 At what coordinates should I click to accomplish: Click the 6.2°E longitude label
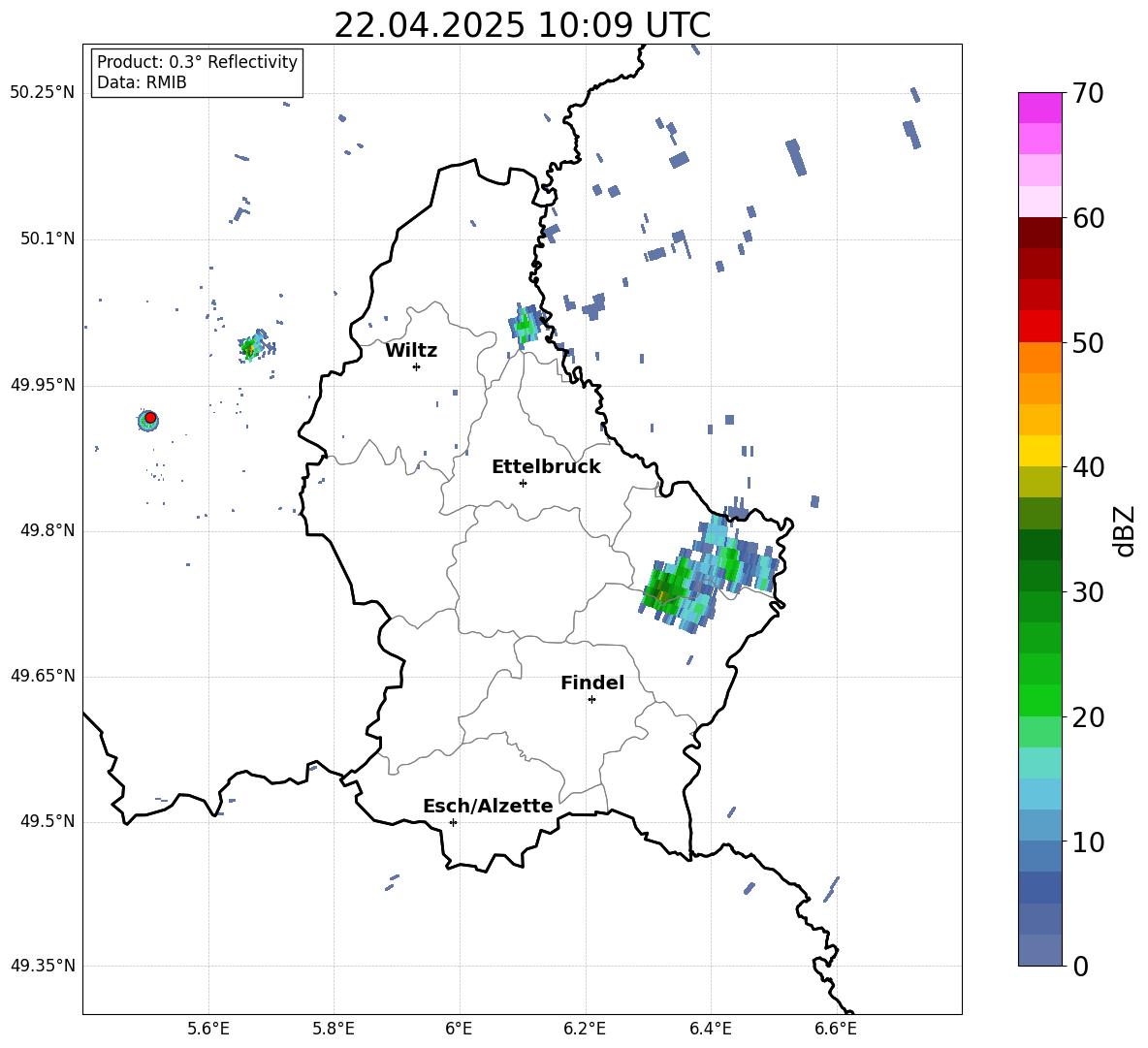pyautogui.click(x=585, y=1029)
